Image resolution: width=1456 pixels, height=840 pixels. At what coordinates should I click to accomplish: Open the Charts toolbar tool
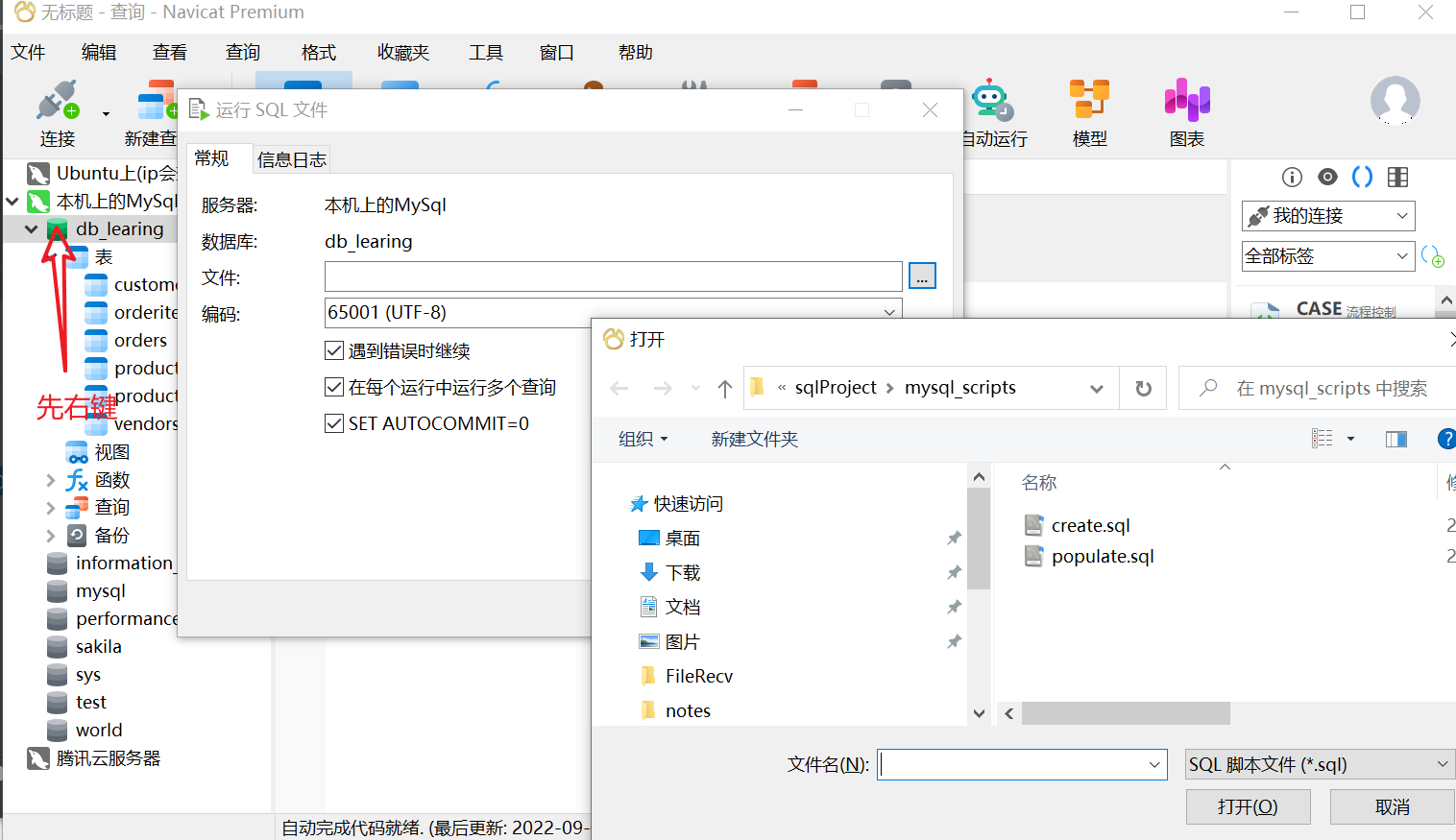click(x=1187, y=101)
